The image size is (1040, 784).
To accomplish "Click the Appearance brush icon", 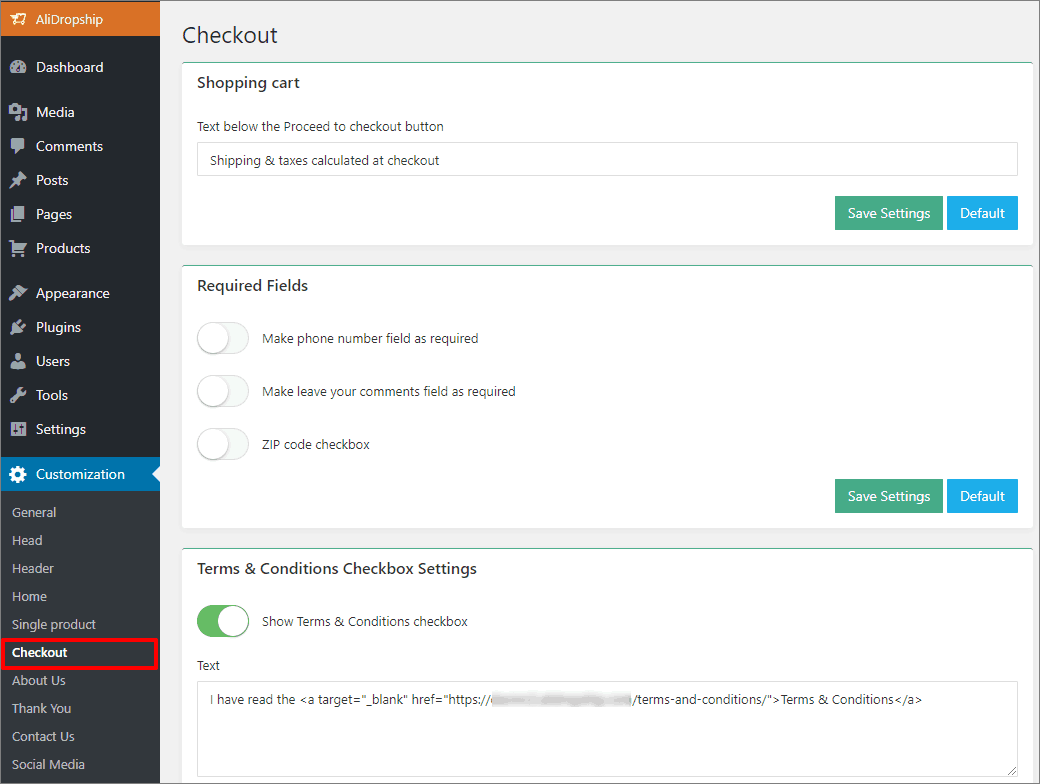I will (18, 293).
